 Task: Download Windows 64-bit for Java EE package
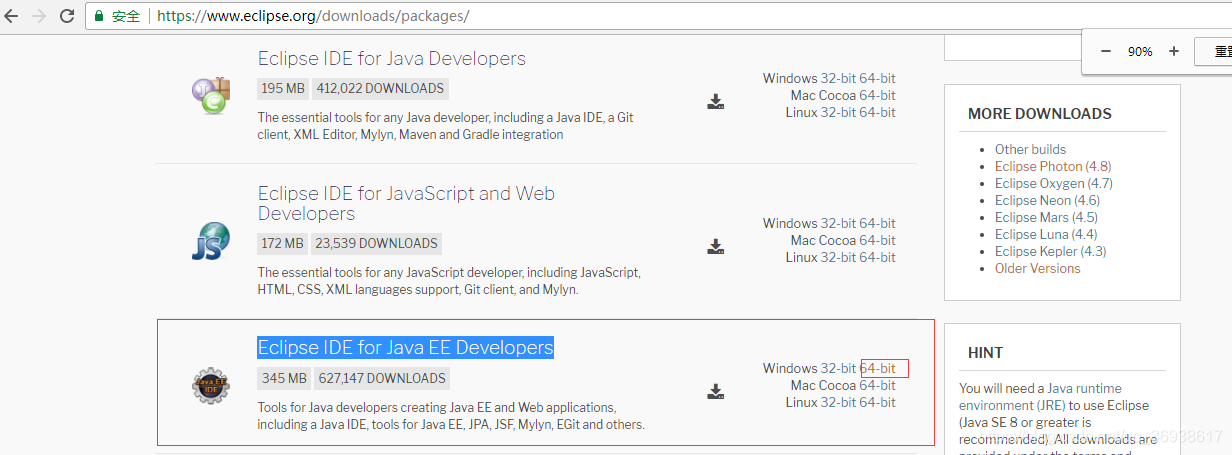coord(878,368)
